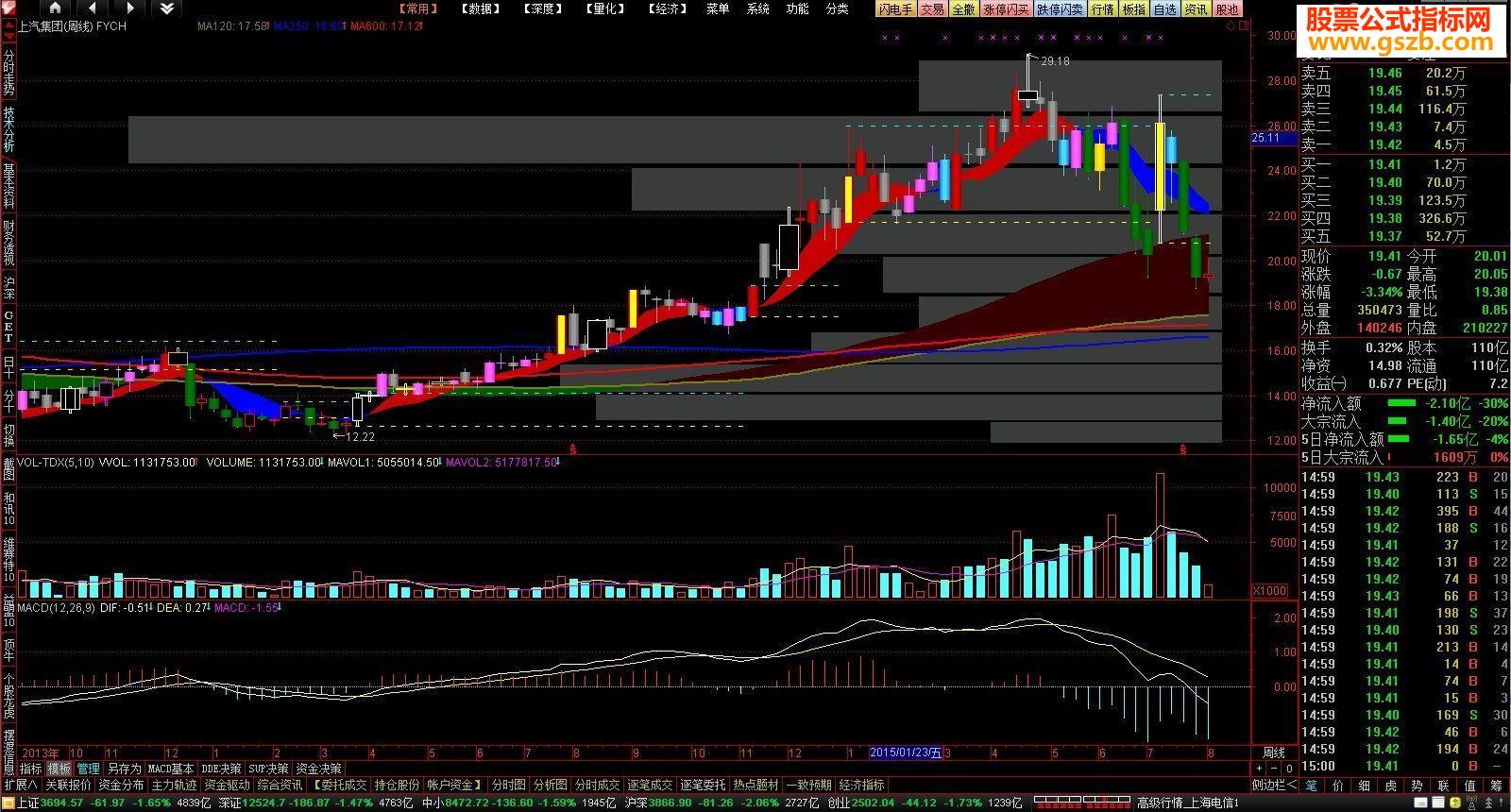The height and width of the screenshot is (812, 1511).
Task: Open the 分时图 tab
Action: (x=509, y=785)
